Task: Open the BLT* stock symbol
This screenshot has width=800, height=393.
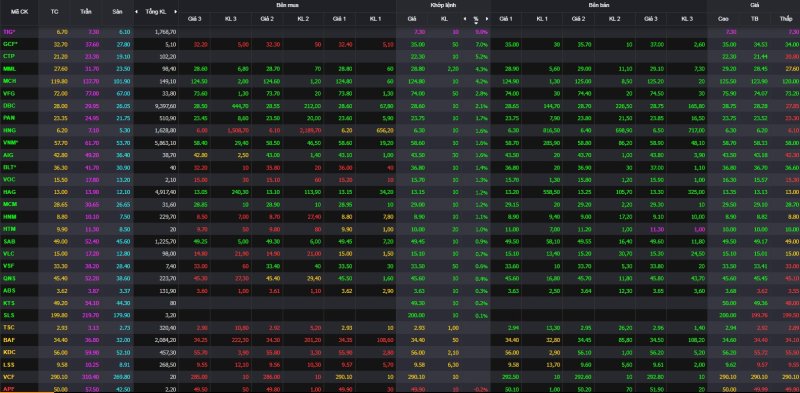Action: [x=9, y=167]
